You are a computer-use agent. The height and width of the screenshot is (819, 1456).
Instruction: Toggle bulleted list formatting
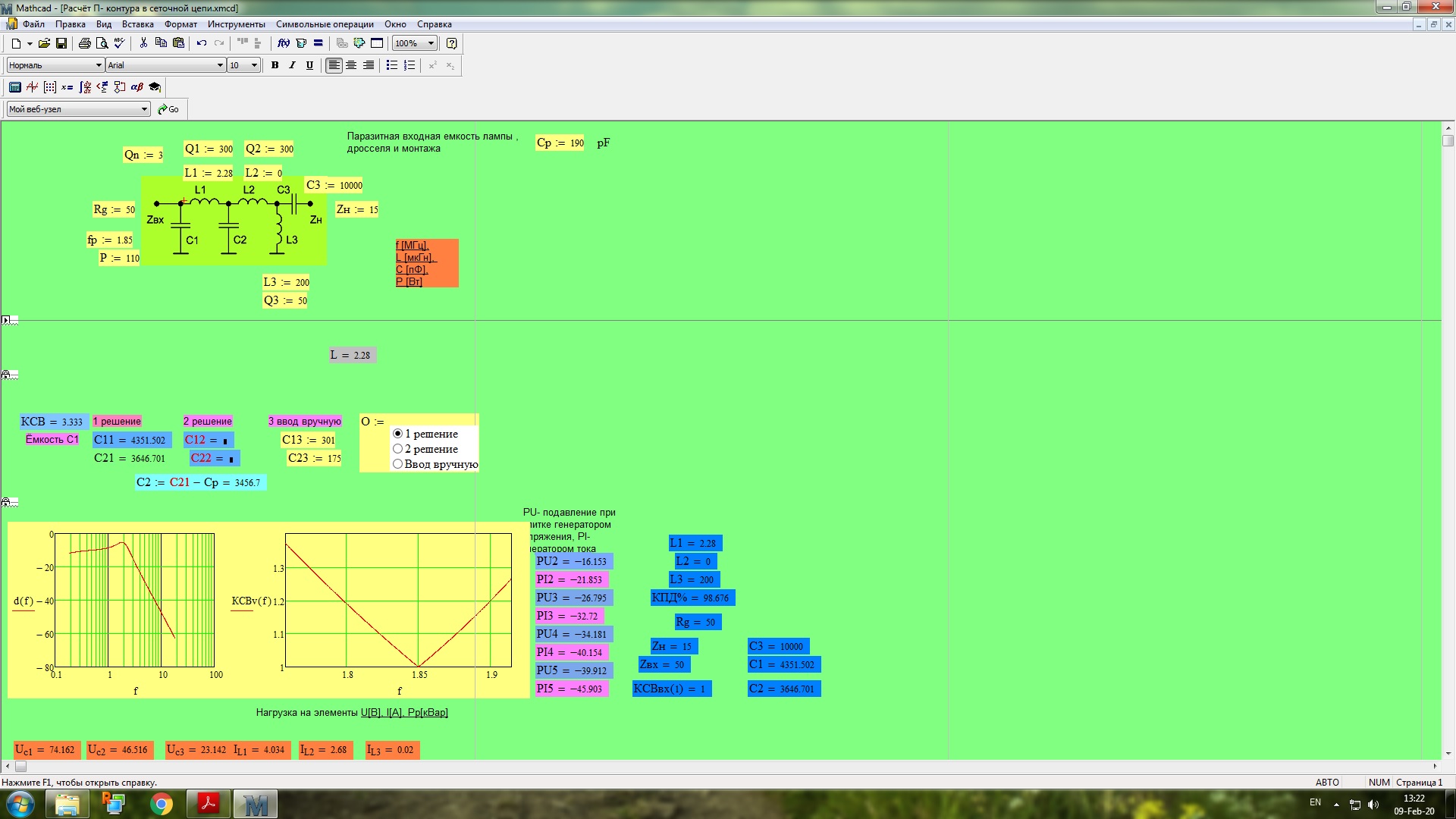coord(392,65)
